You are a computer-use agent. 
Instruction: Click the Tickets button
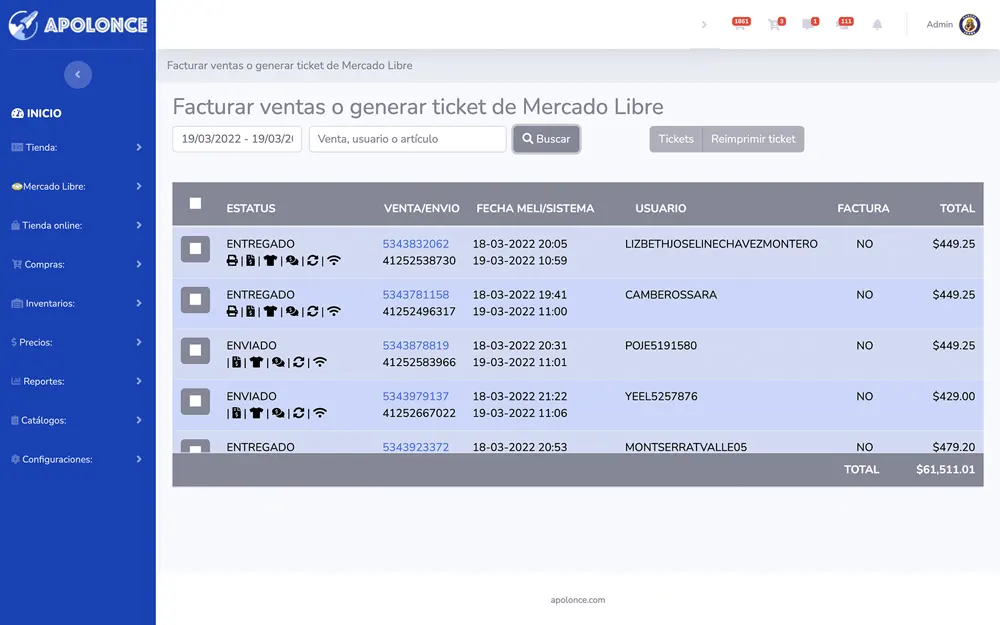(x=675, y=139)
